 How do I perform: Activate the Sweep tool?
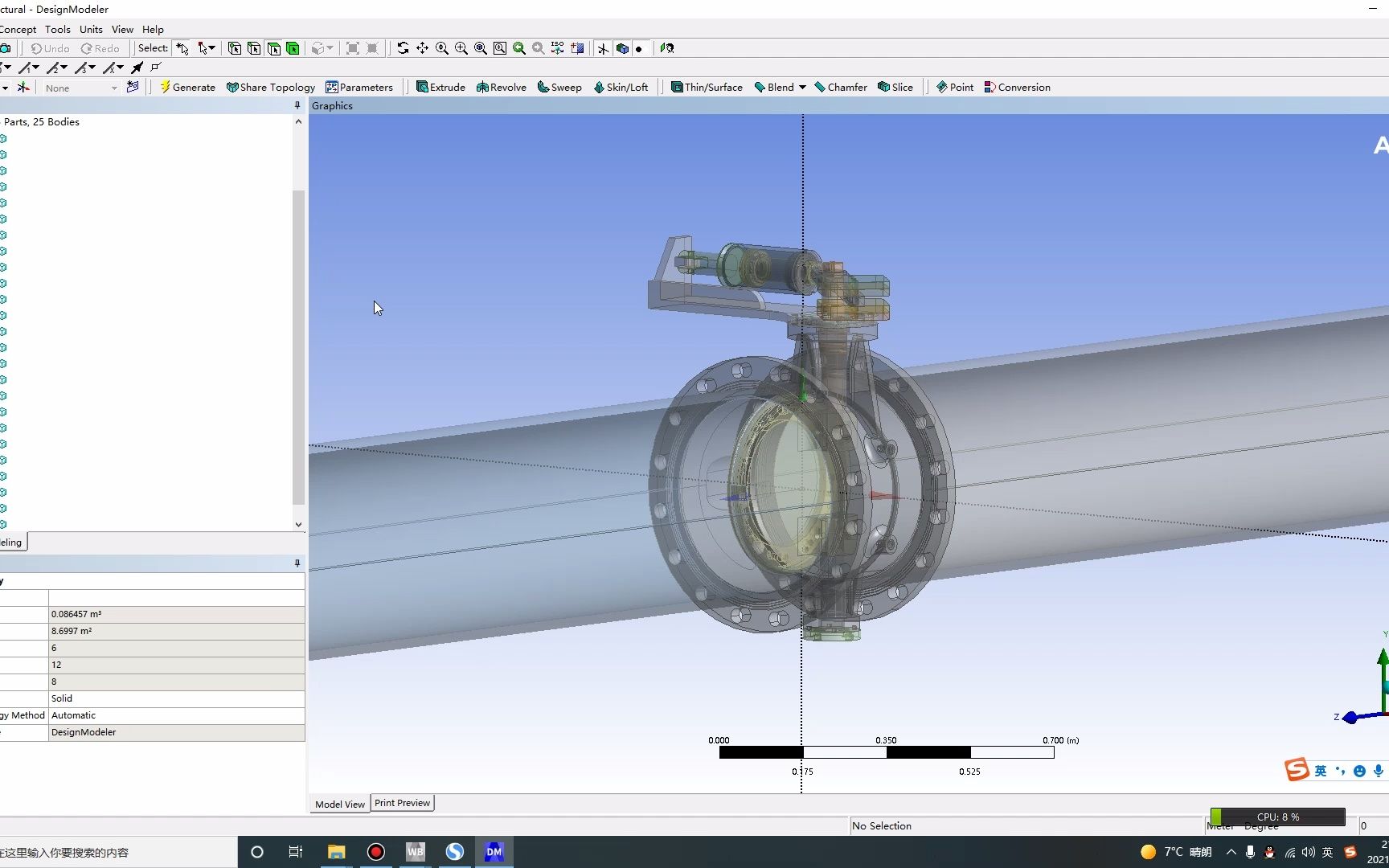click(559, 87)
